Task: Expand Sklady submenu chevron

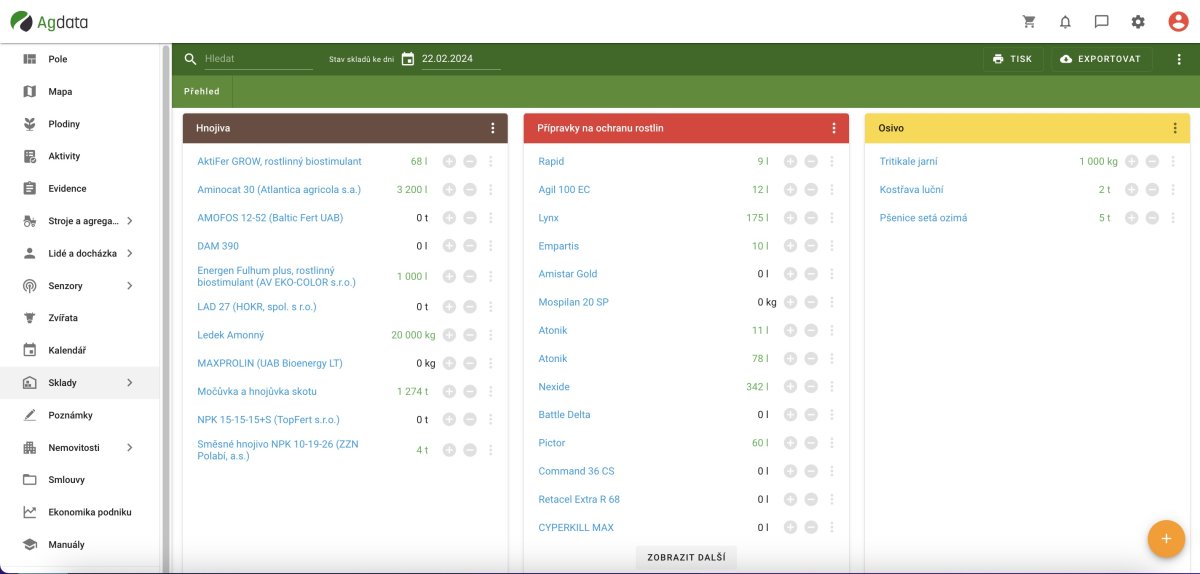Action: coord(130,383)
